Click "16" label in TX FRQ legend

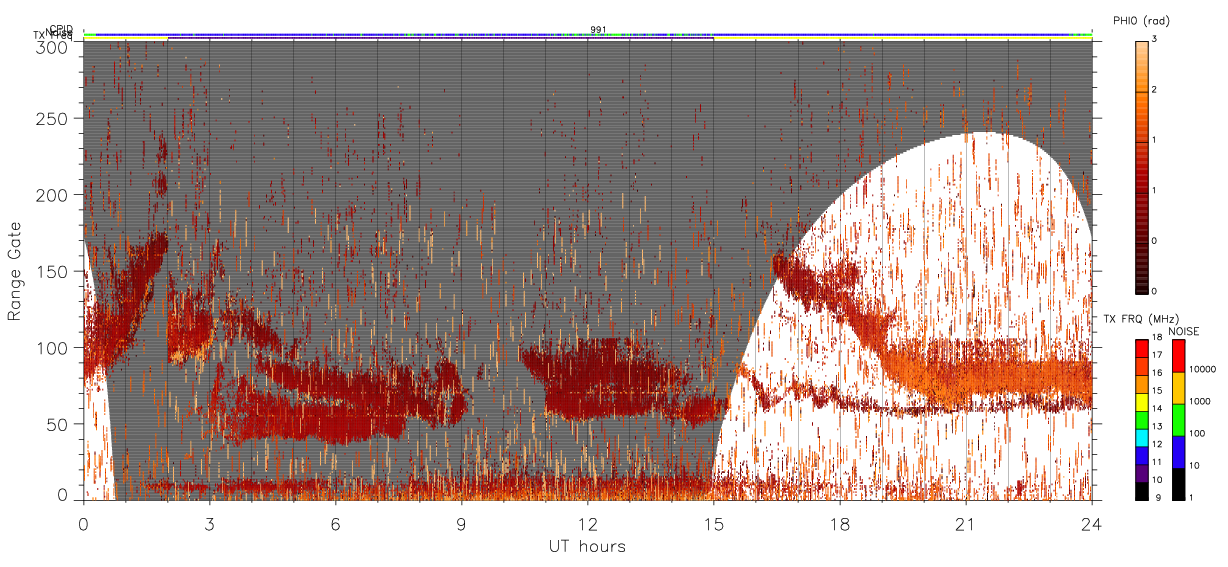coord(1157,373)
